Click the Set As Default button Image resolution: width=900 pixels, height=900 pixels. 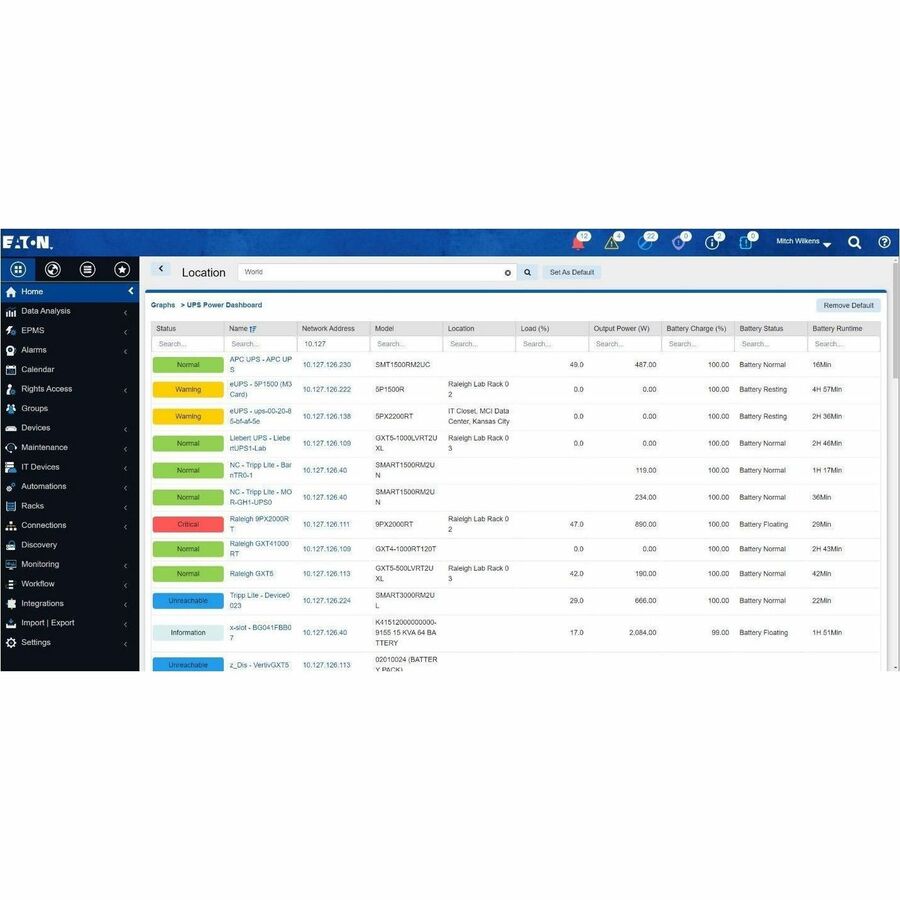(572, 271)
